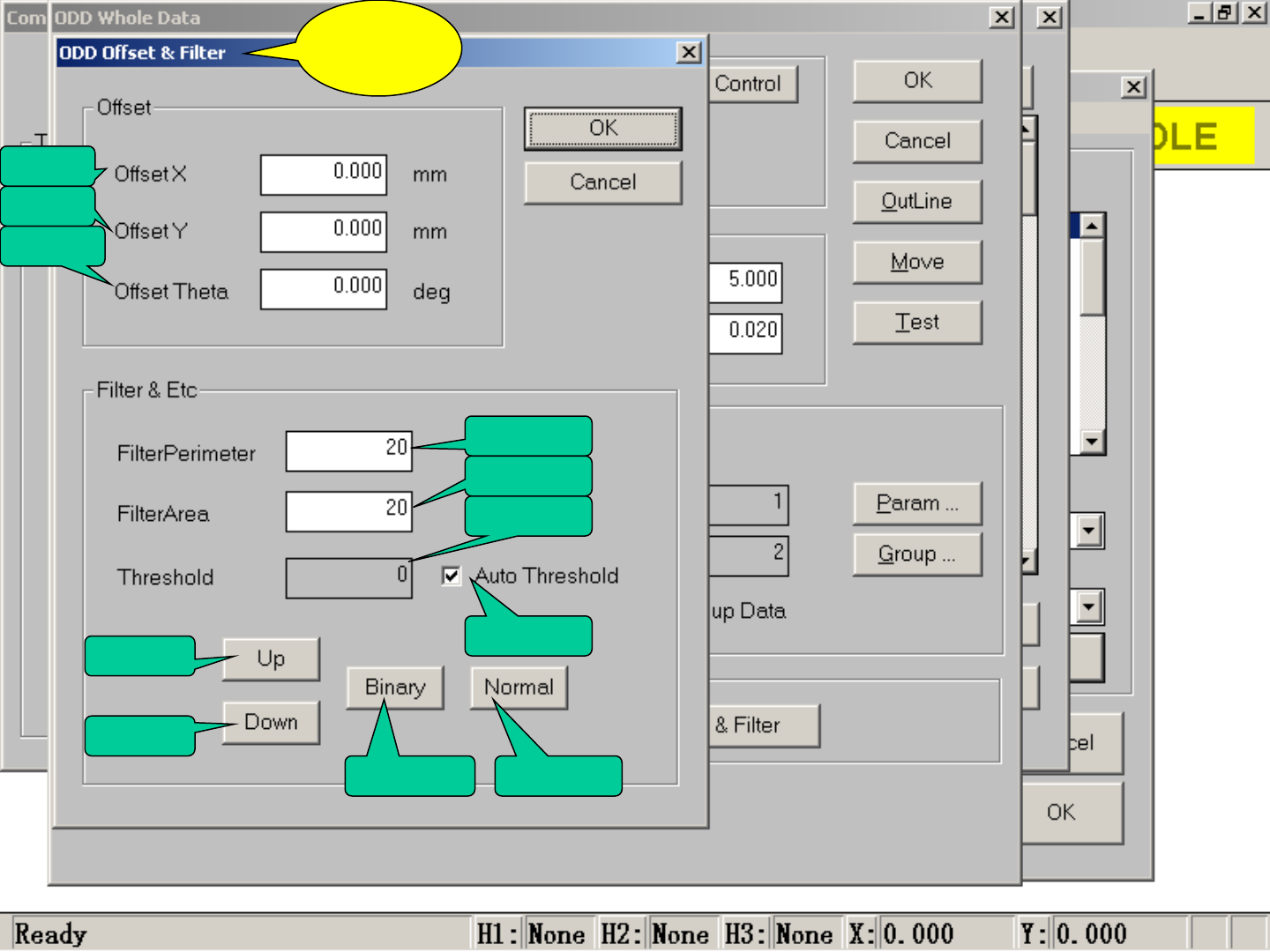Screen dimensions: 1270x952
Task: Run the Test button
Action: [x=917, y=323]
